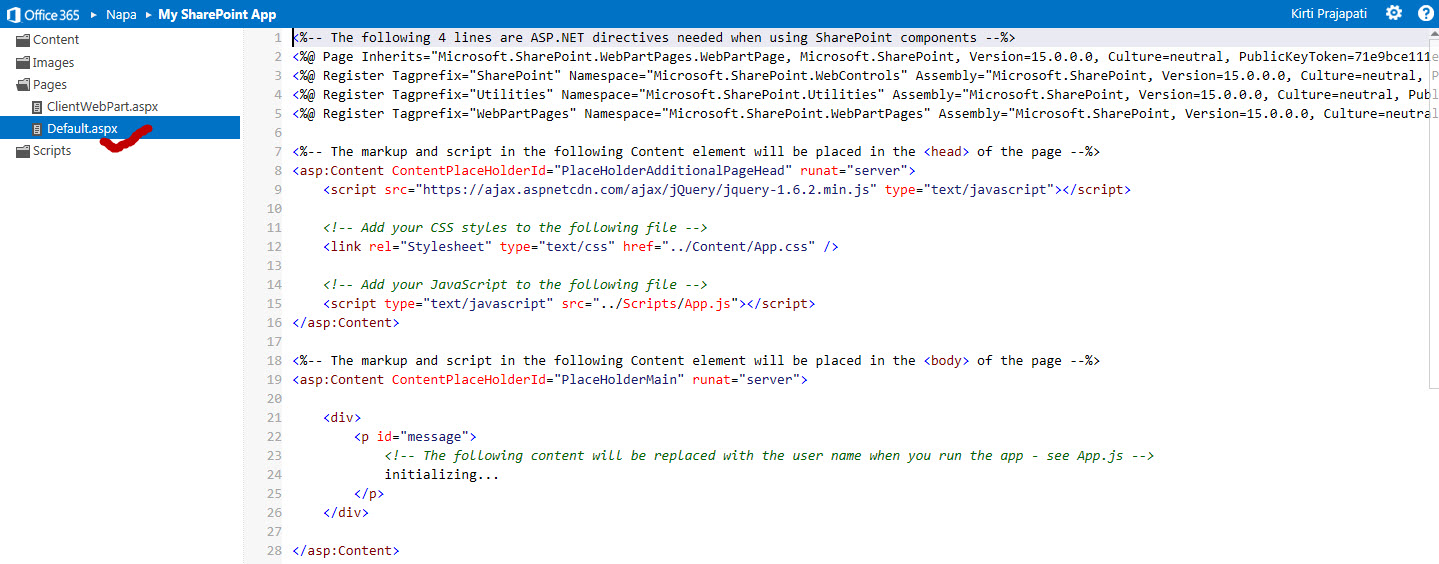Click the Content folder icon
This screenshot has height=564, width=1439.
tap(23, 40)
